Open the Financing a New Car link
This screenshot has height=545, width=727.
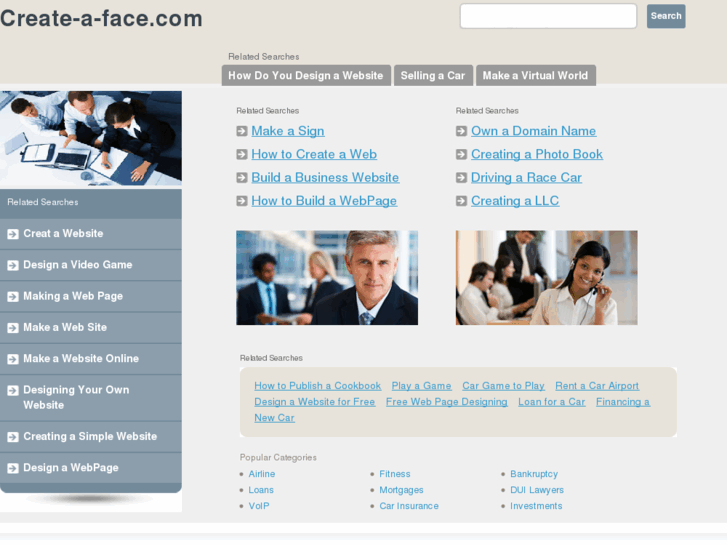[623, 402]
